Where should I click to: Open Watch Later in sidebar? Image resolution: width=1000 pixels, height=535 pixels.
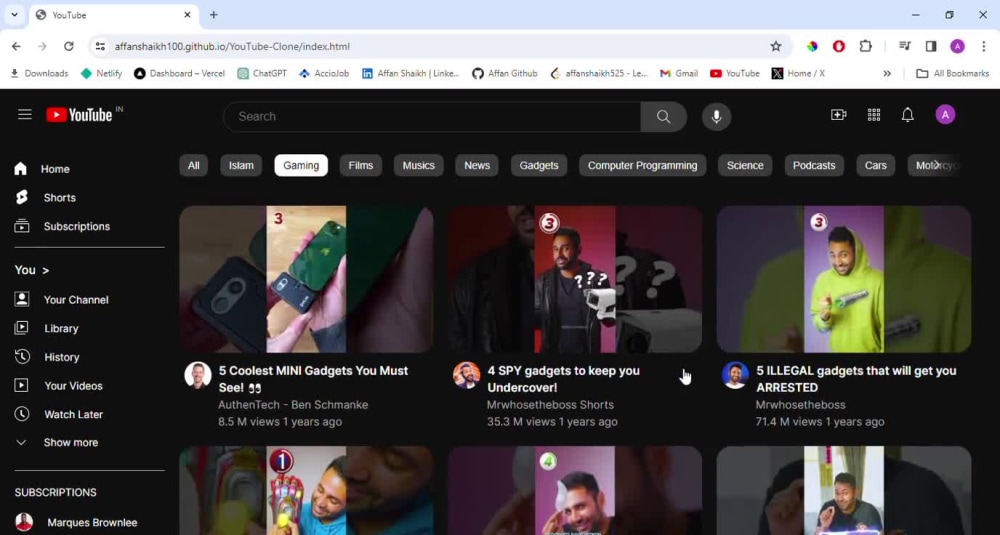(x=58, y=414)
